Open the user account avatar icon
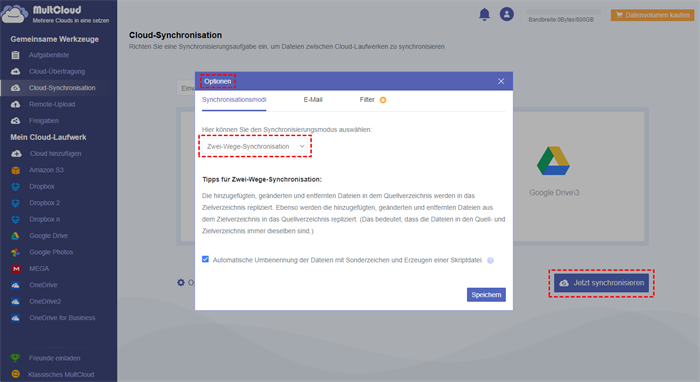This screenshot has width=700, height=382. (507, 14)
